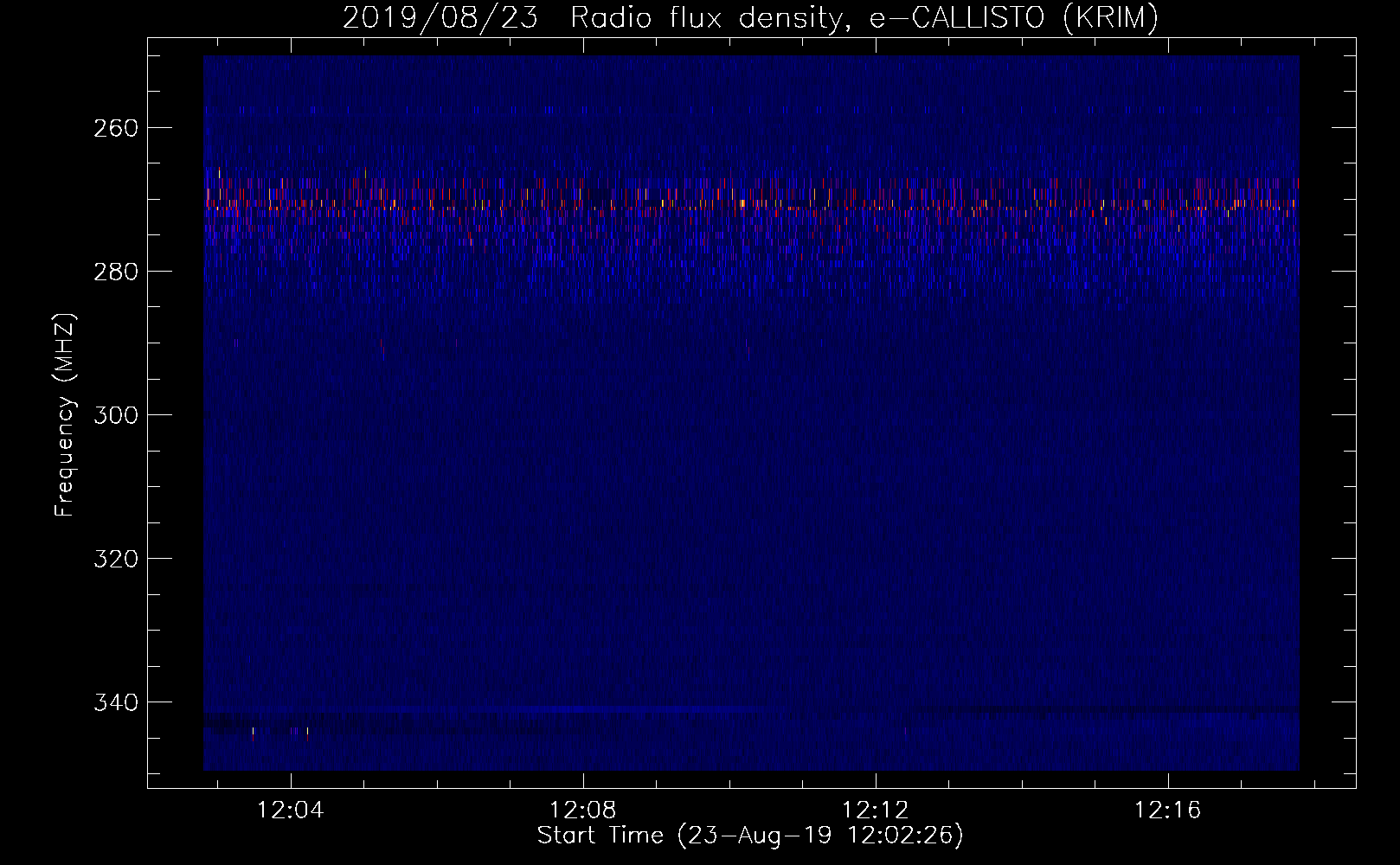Click the 320 frequency tick label
The width and height of the screenshot is (1400, 865).
[x=114, y=559]
